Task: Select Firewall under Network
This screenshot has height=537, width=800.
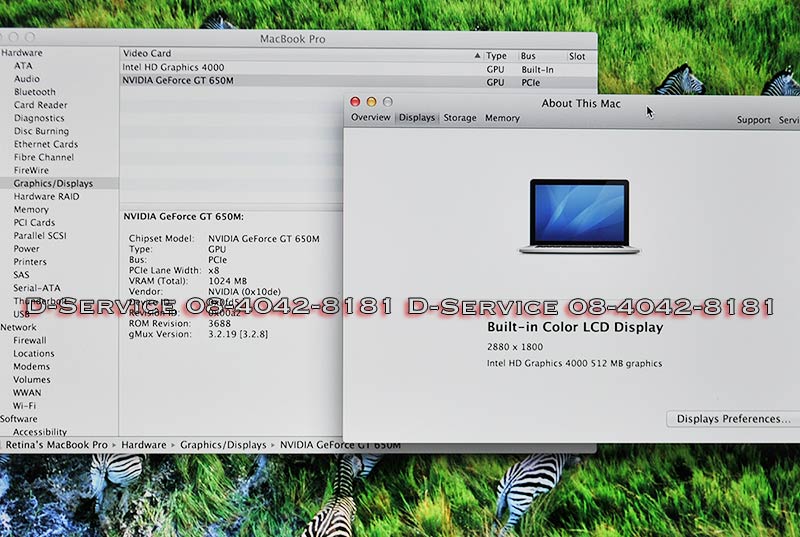Action: (30, 340)
